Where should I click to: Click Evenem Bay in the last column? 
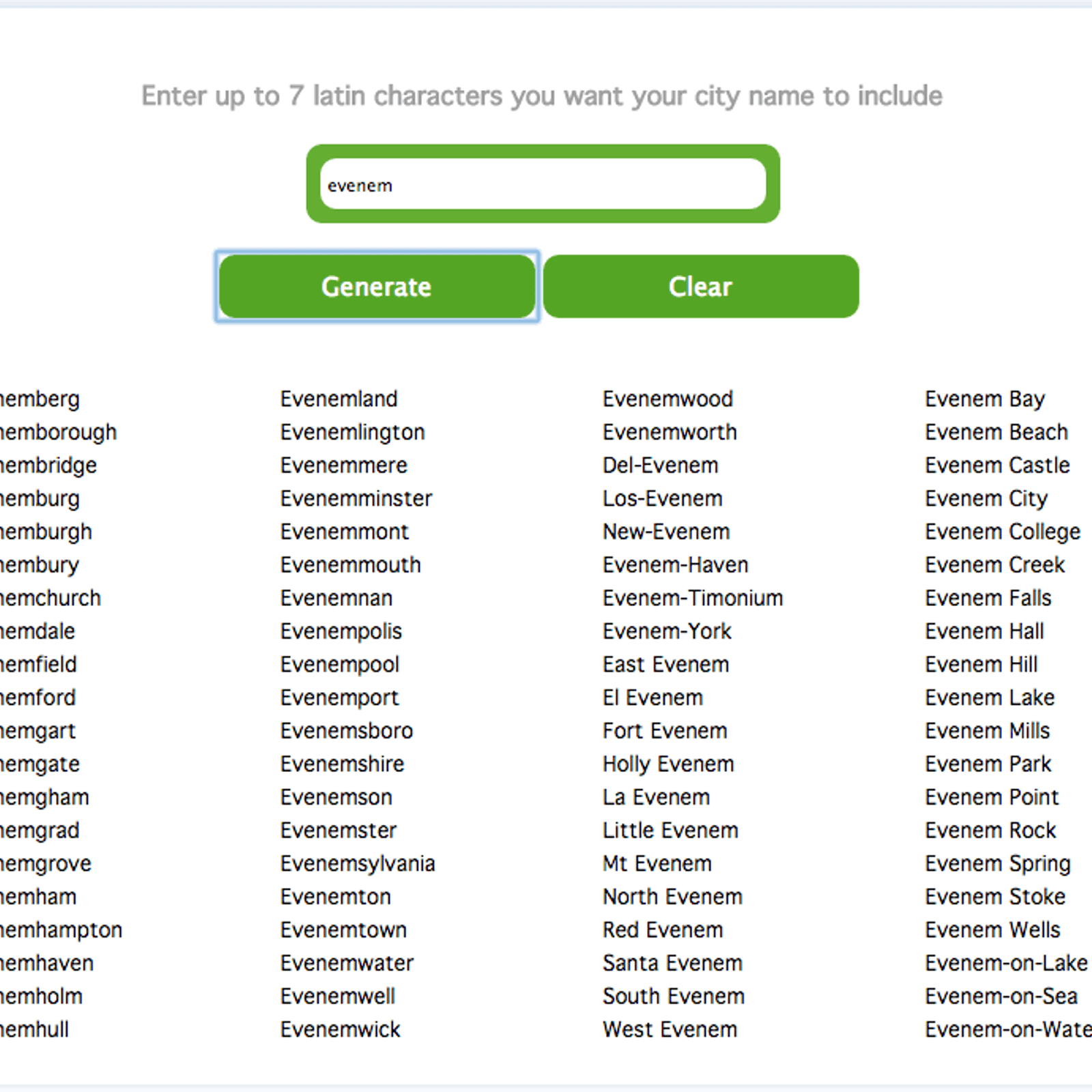985,399
